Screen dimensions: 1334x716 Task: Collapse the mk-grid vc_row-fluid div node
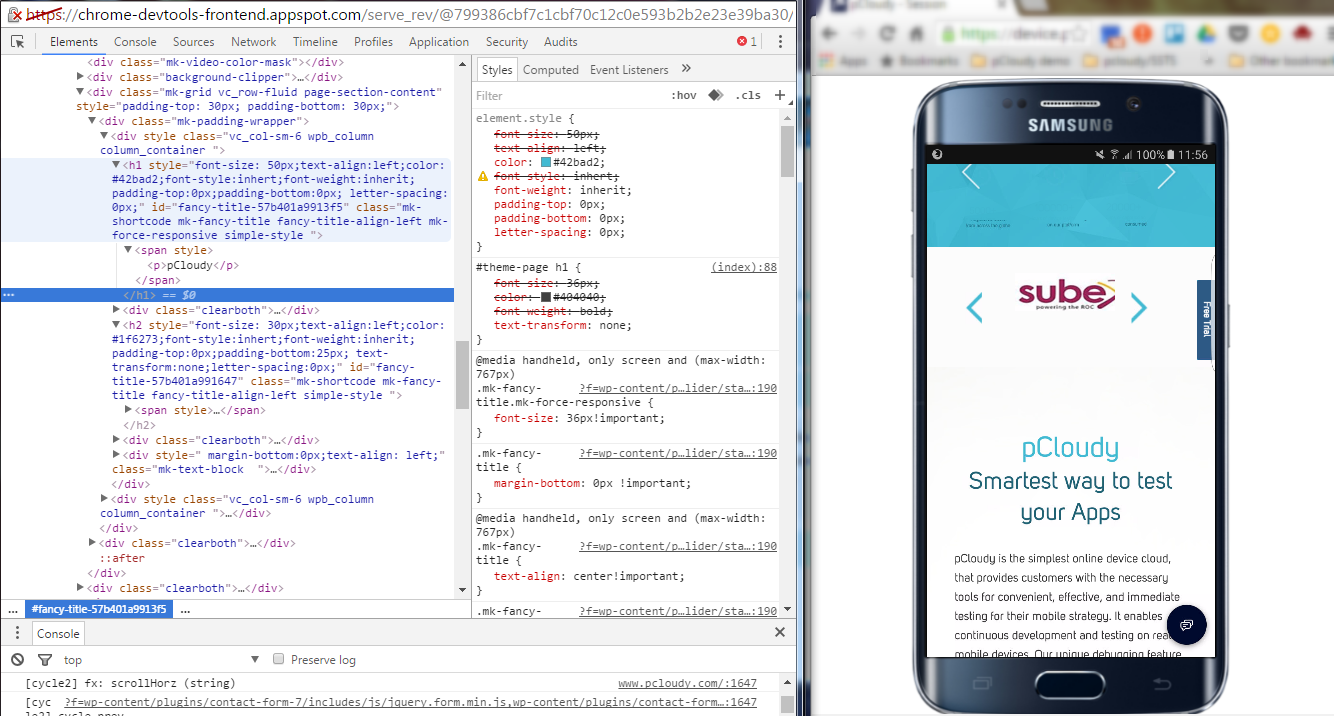tap(81, 92)
